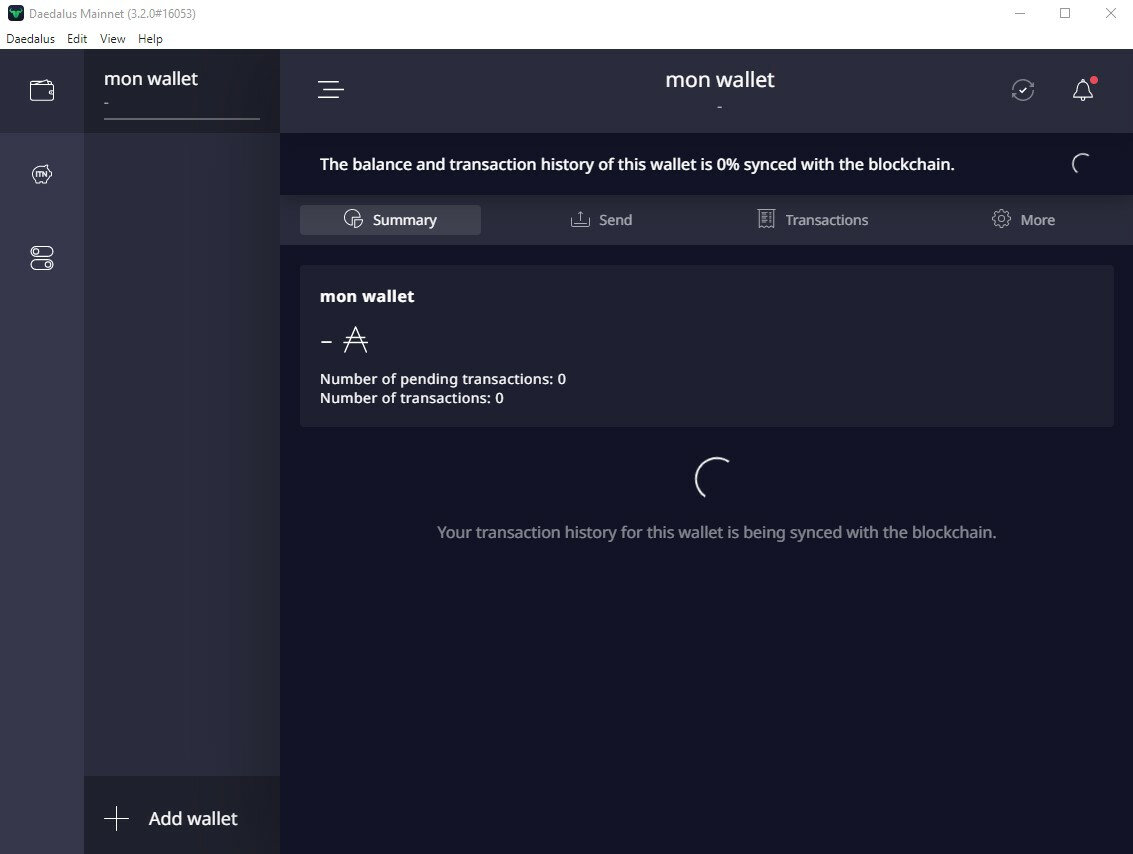The image size is (1133, 854).
Task: Open the View menu
Action: pos(113,39)
